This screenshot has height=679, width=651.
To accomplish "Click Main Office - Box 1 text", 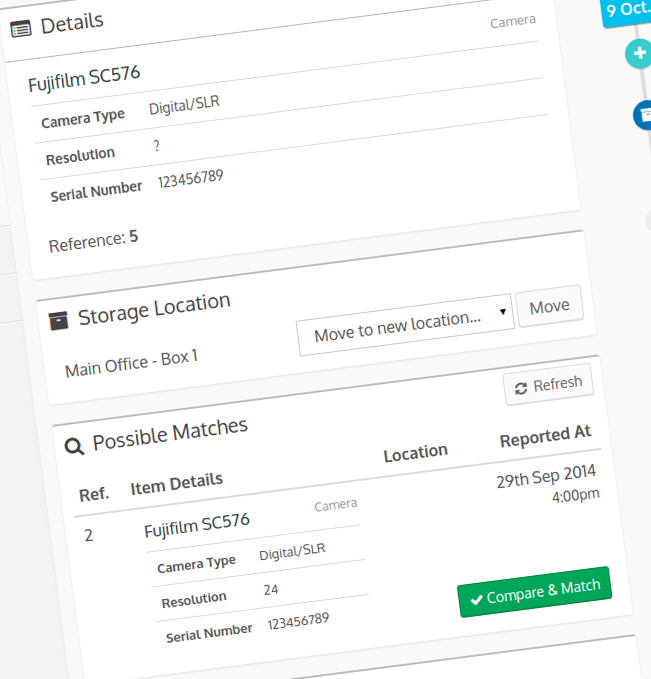I will [132, 364].
